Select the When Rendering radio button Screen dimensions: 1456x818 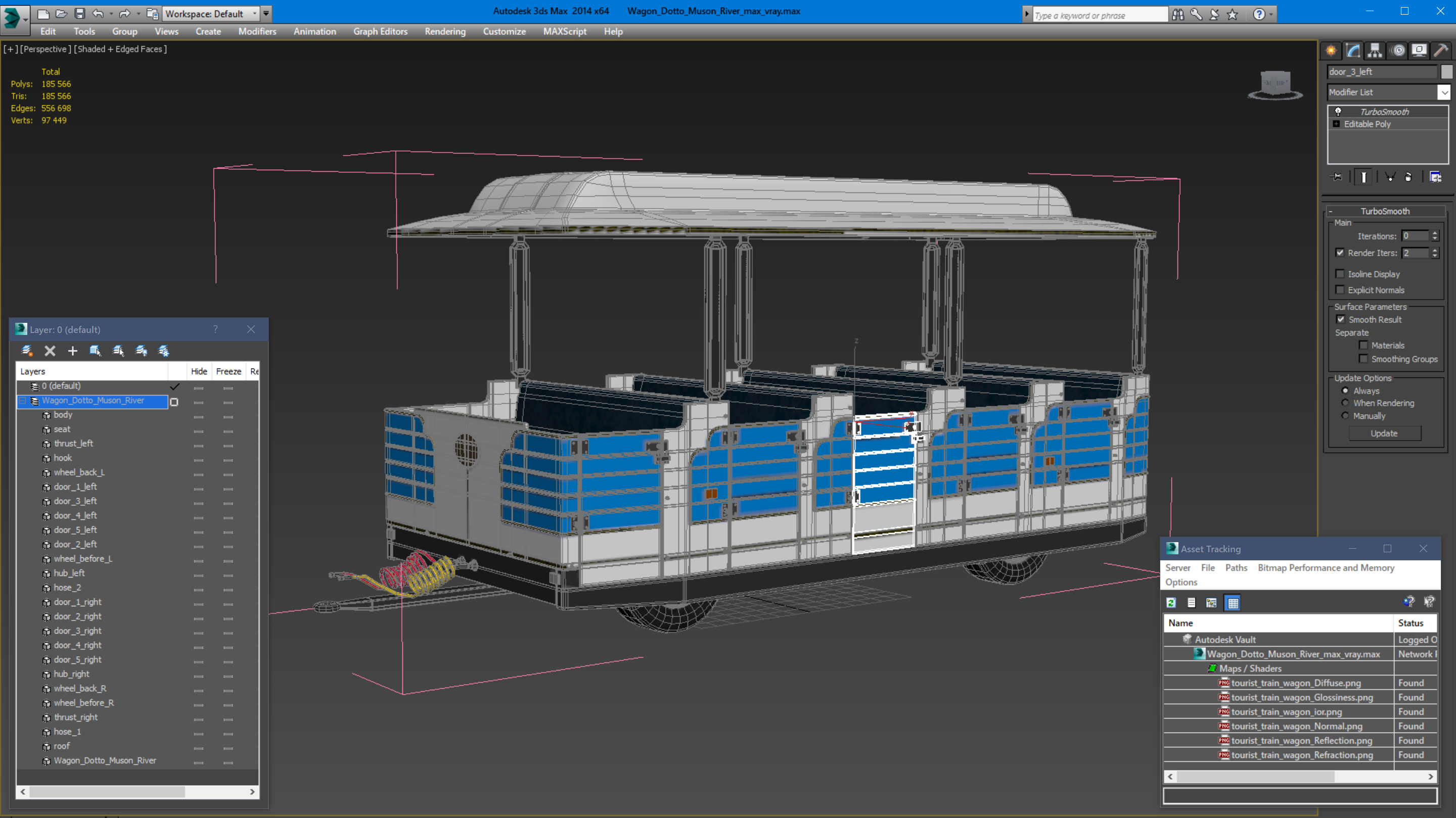coord(1345,403)
